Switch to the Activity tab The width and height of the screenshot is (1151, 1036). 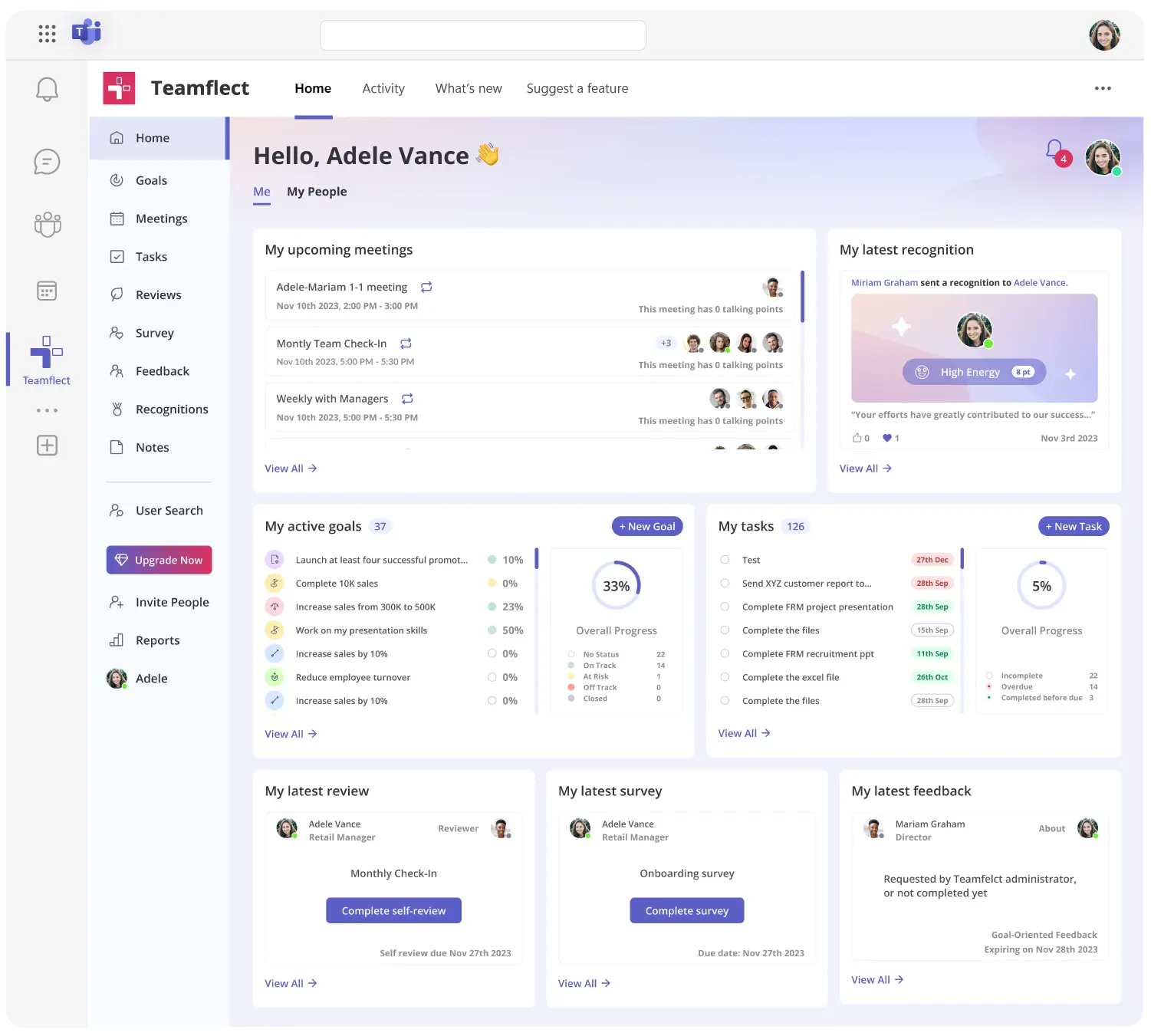click(x=383, y=88)
